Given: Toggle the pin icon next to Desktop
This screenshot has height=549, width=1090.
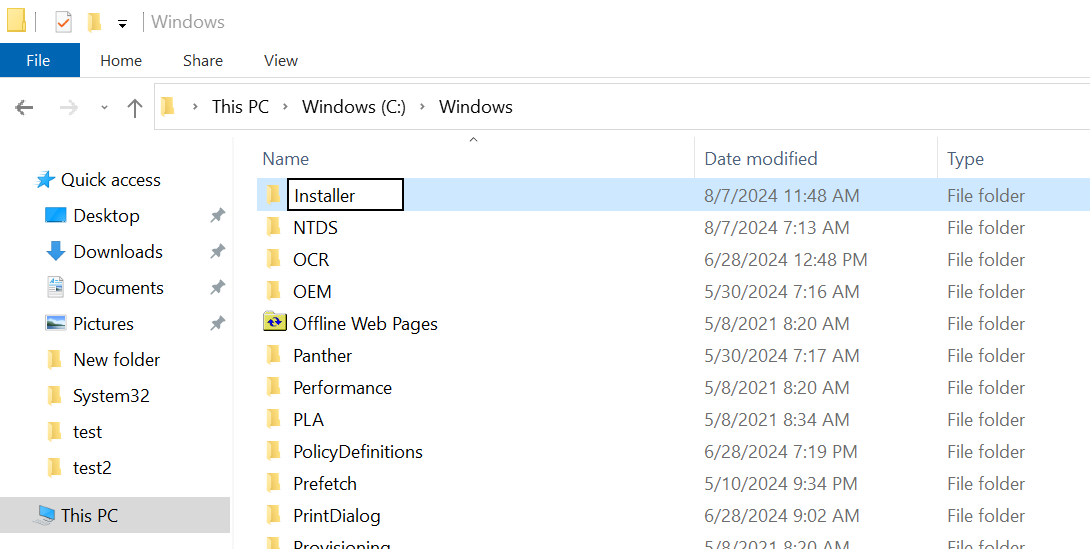Looking at the screenshot, I should pyautogui.click(x=218, y=216).
